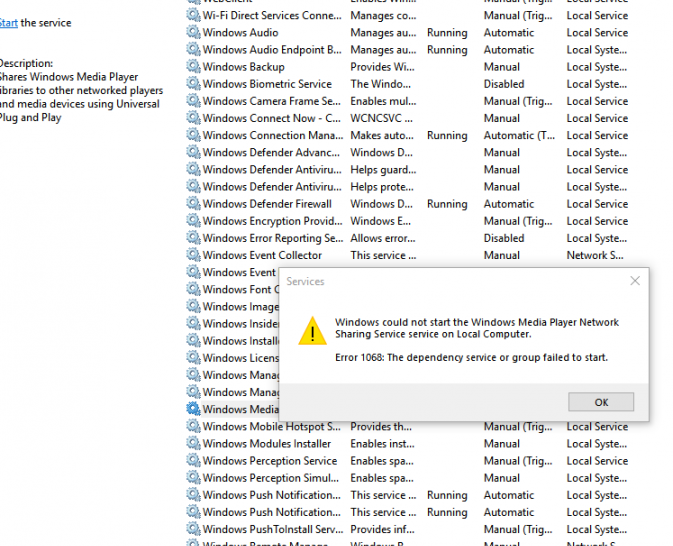Image resolution: width=673 pixels, height=546 pixels.
Task: Select the Windows Defender Firewall gear icon
Action: pyautogui.click(x=193, y=204)
